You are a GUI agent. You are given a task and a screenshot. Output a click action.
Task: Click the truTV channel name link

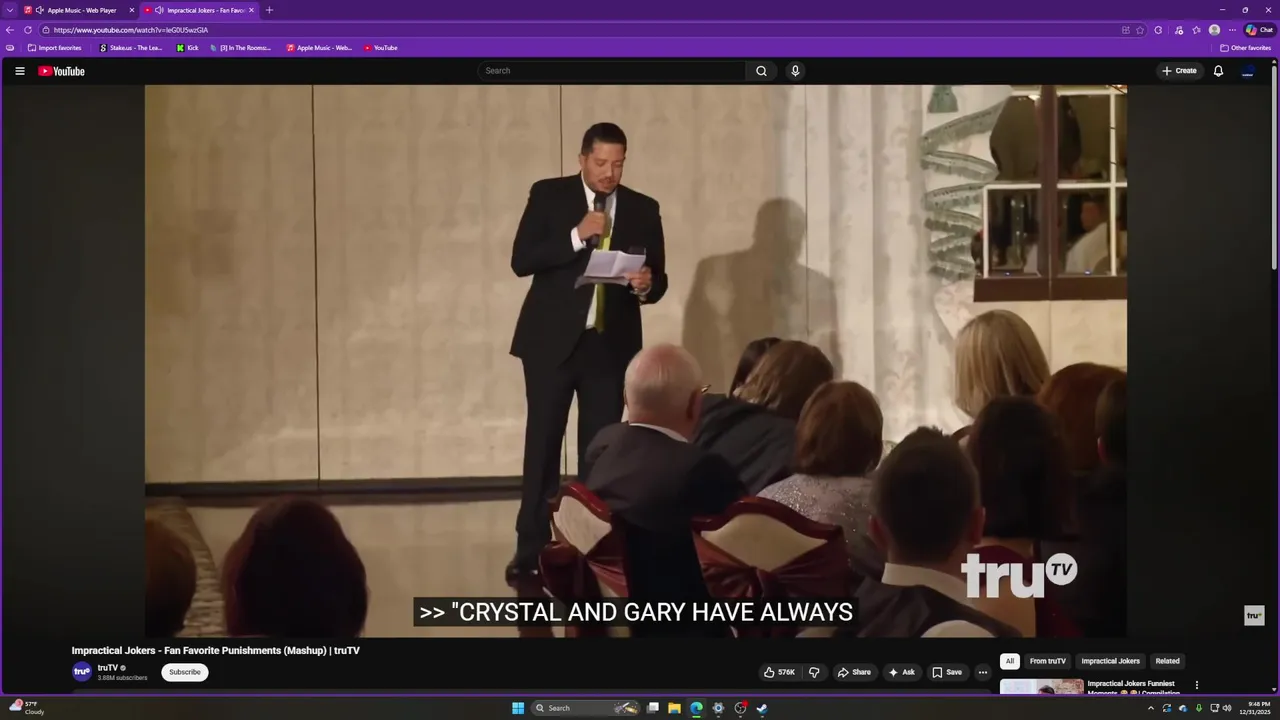[108, 667]
